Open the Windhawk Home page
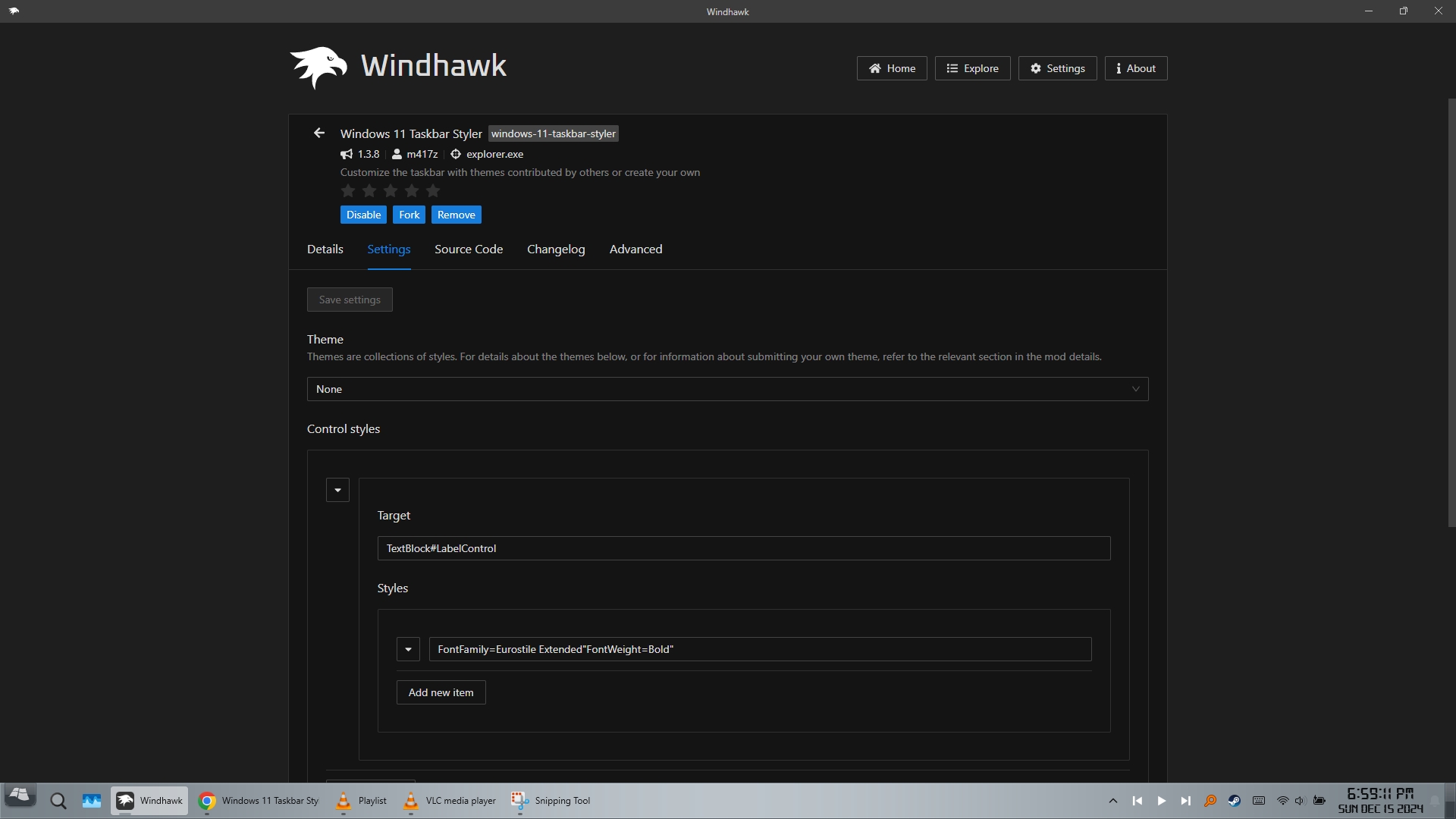Screen dimensions: 1456x819 [x=892, y=67]
